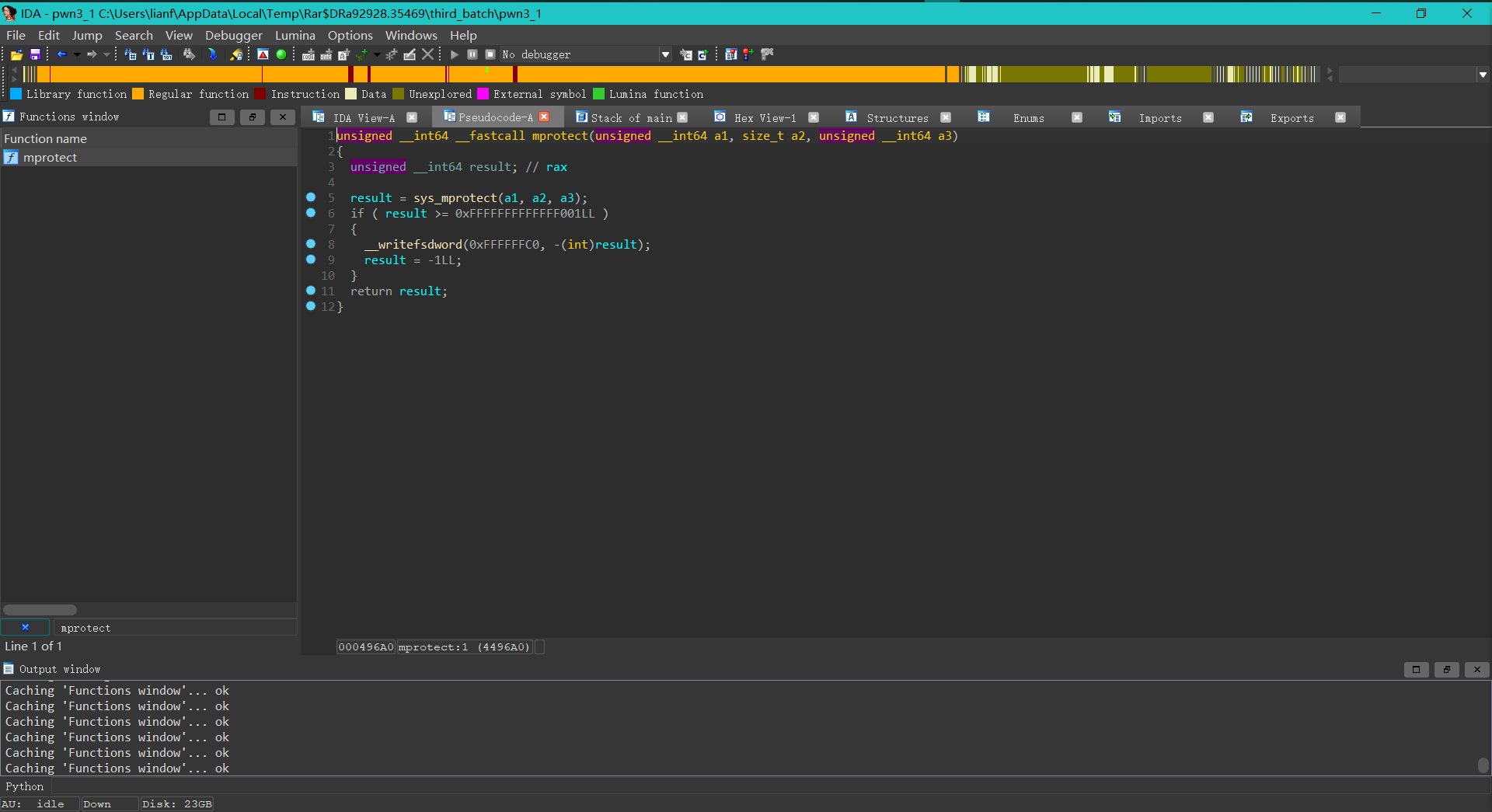Open a file with the folder icon

[16, 54]
